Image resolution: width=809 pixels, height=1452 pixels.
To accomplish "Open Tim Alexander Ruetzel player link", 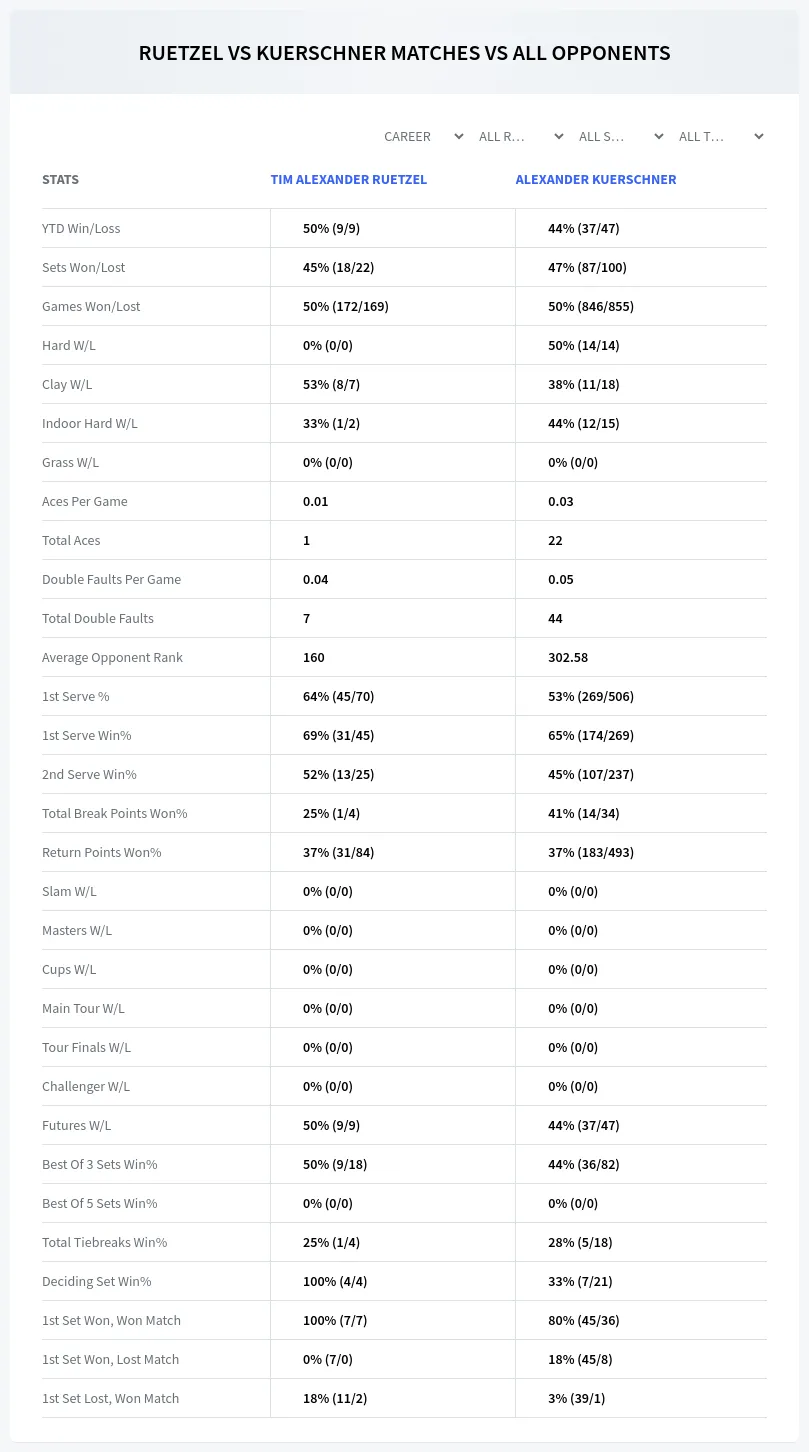I will click(348, 180).
